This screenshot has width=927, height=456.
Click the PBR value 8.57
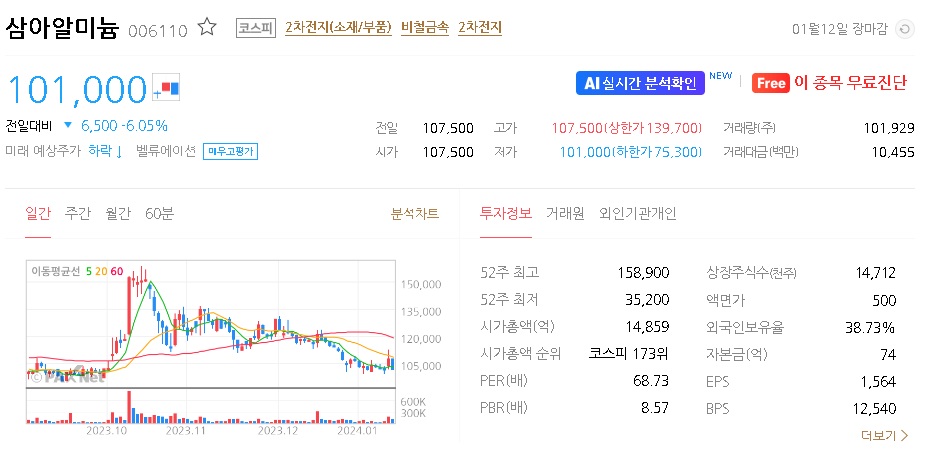tap(655, 408)
